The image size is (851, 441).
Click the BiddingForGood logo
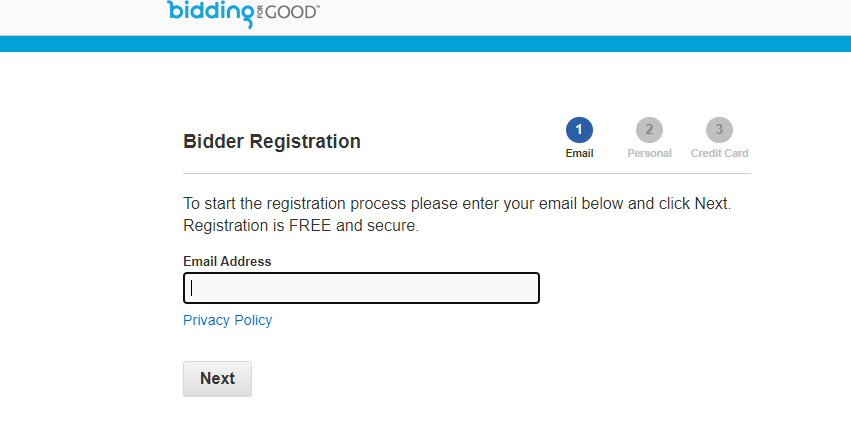pyautogui.click(x=243, y=13)
